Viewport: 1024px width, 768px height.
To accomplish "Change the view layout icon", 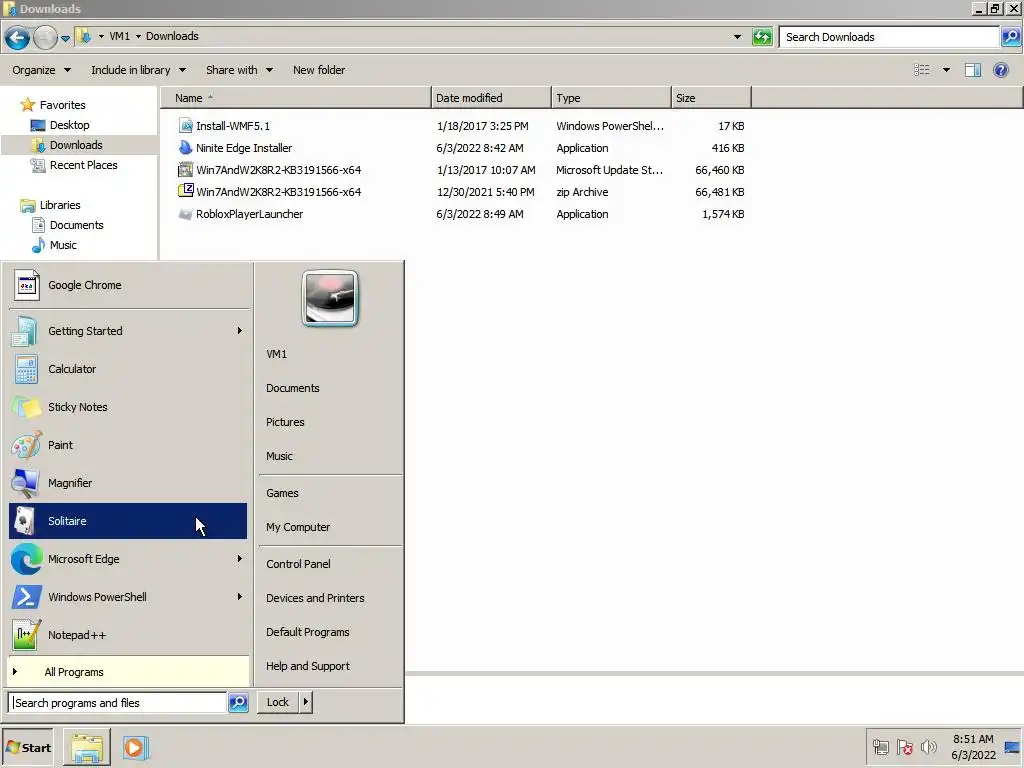I will tap(921, 70).
